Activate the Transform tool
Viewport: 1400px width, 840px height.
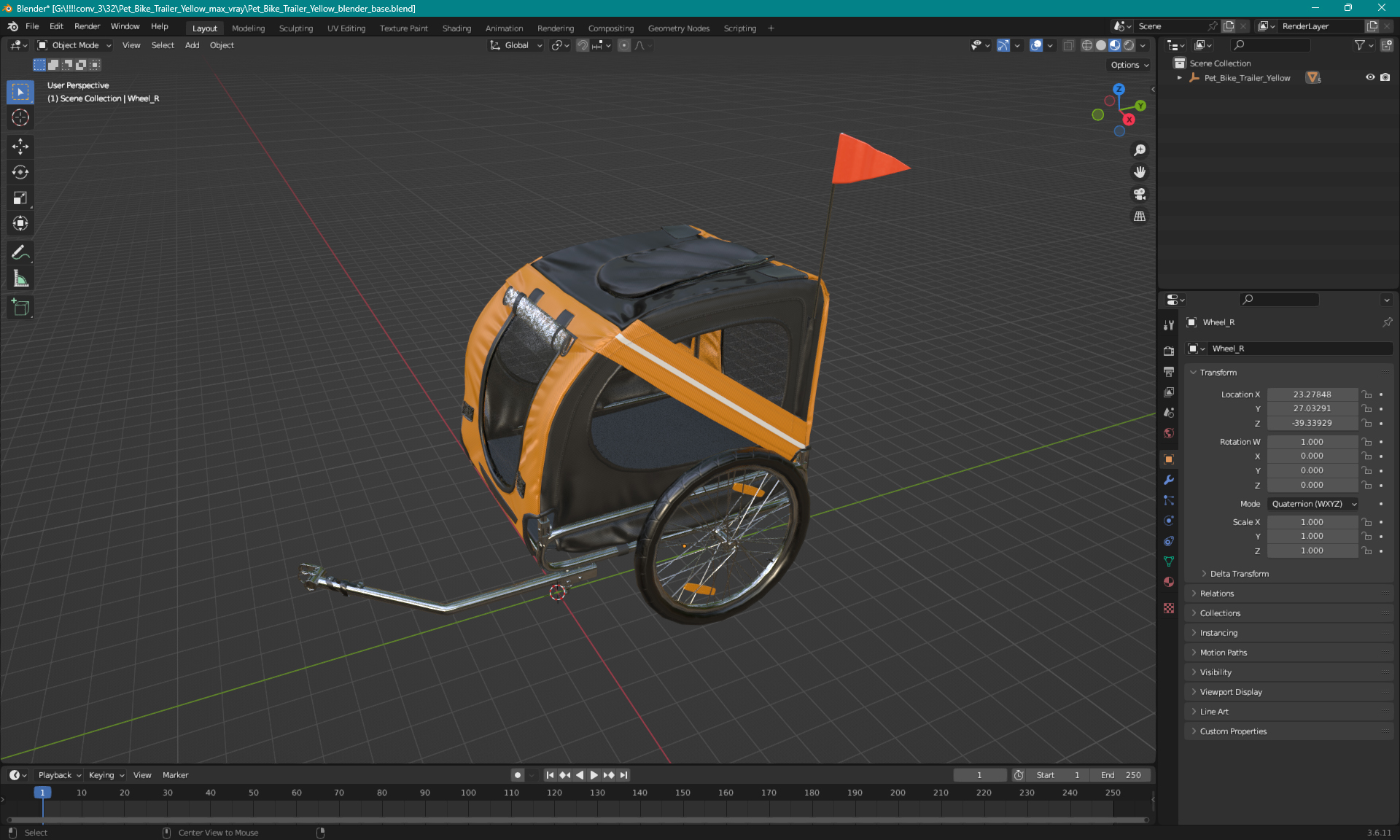click(x=20, y=223)
